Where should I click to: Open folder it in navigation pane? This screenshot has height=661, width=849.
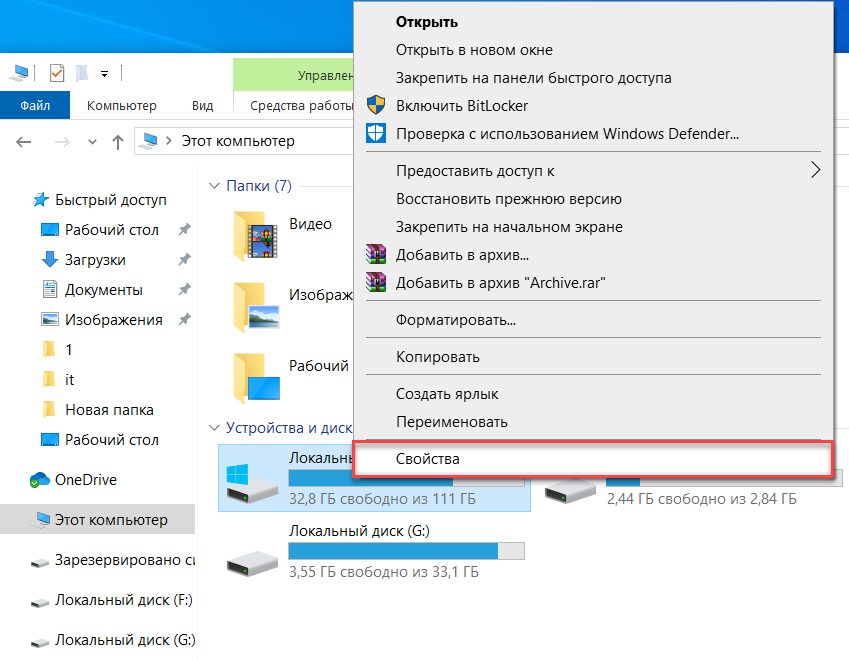69,380
